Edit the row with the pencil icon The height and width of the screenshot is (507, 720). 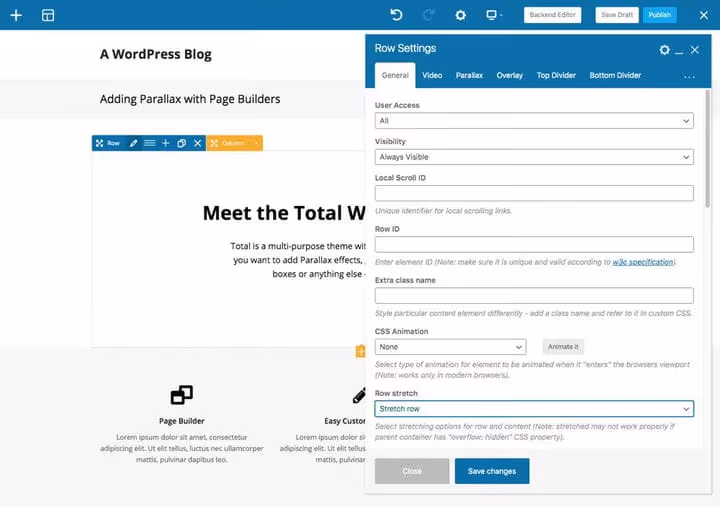133,143
